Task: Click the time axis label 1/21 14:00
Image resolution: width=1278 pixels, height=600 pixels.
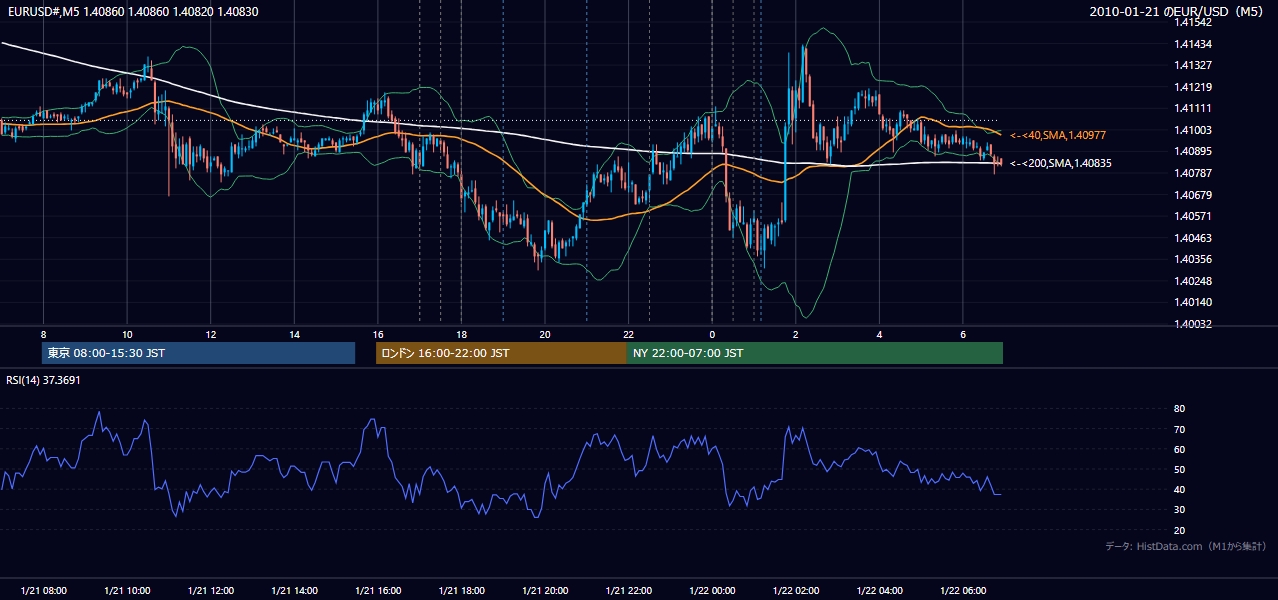Action: coord(294,591)
